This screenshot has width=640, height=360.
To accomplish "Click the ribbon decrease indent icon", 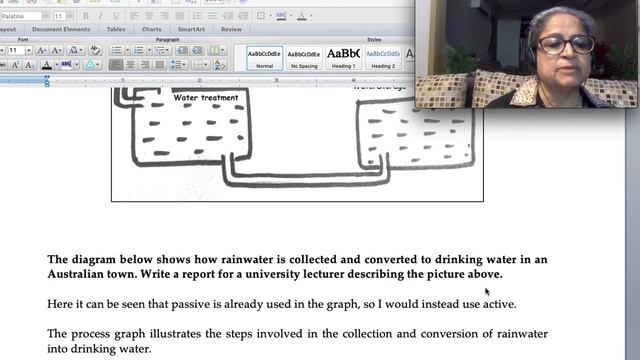I will pyautogui.click(x=182, y=50).
